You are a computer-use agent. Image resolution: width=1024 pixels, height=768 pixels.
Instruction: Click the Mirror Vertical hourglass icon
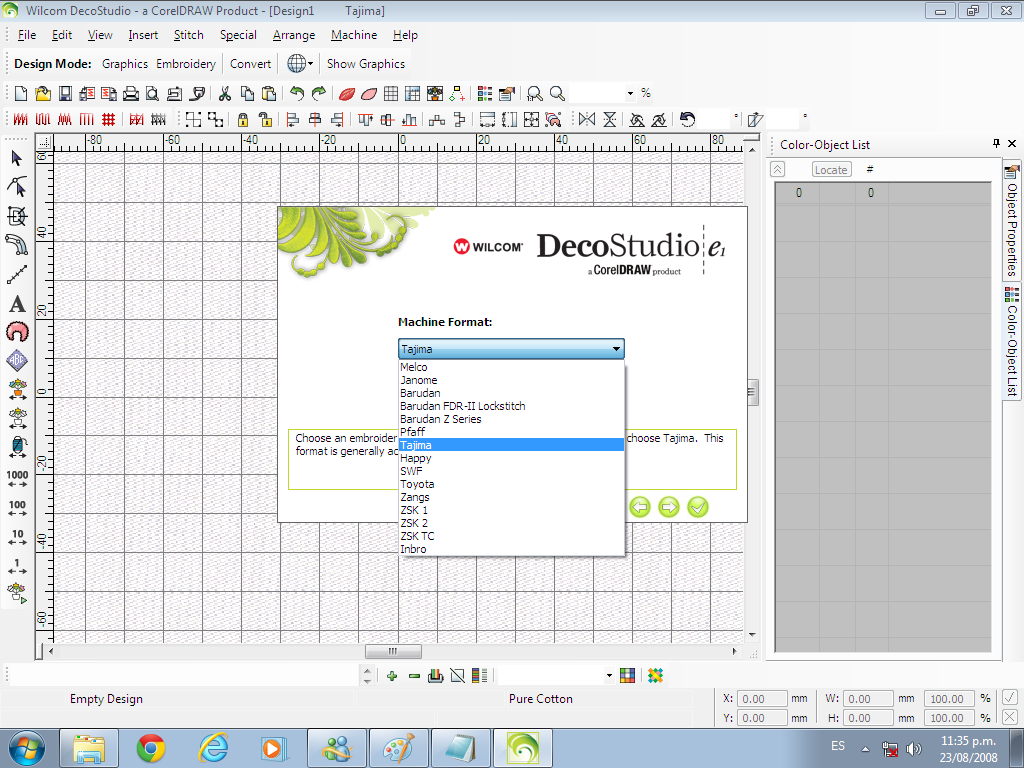[609, 119]
